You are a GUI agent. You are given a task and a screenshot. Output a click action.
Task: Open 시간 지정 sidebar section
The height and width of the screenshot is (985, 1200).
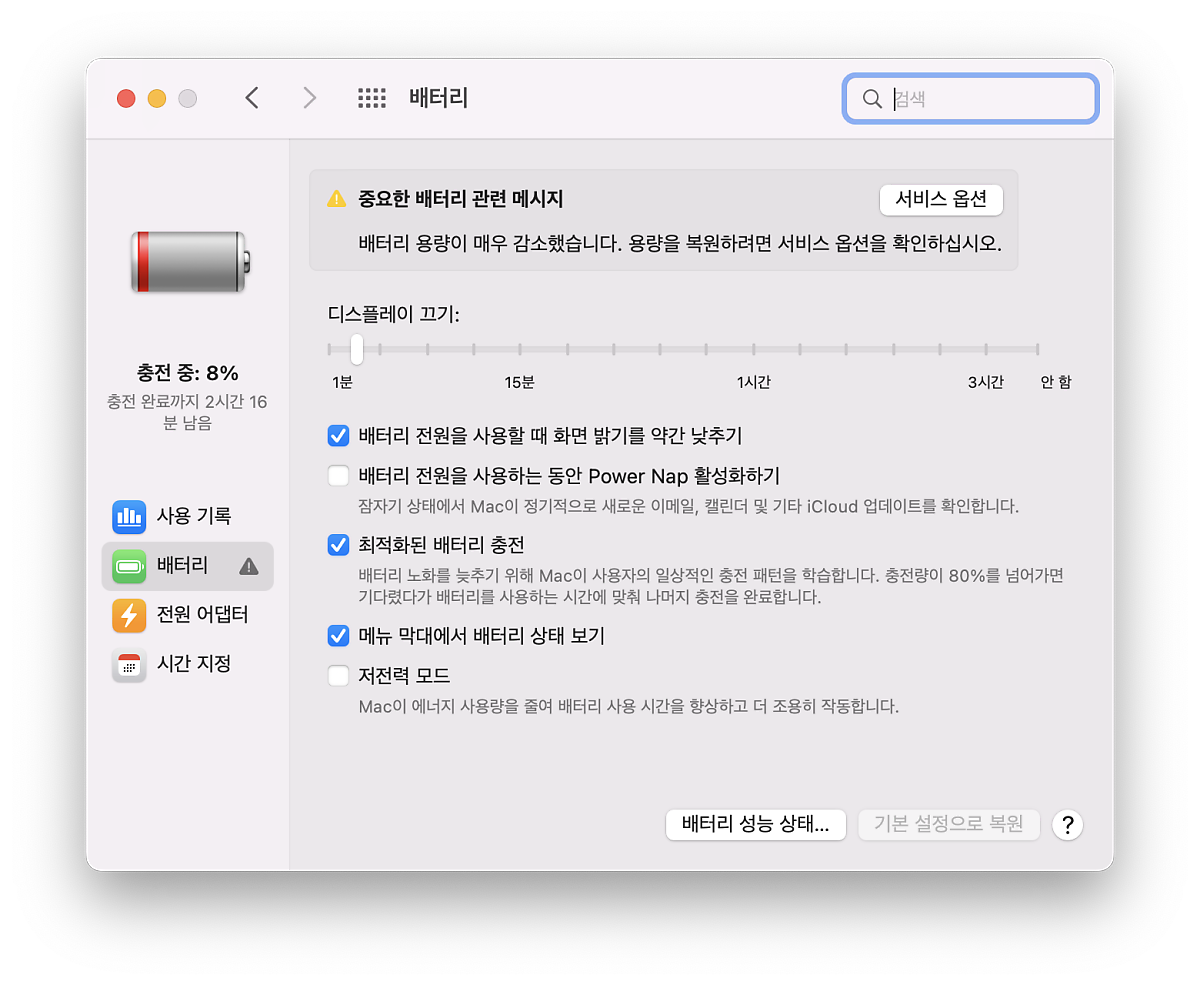click(x=188, y=664)
